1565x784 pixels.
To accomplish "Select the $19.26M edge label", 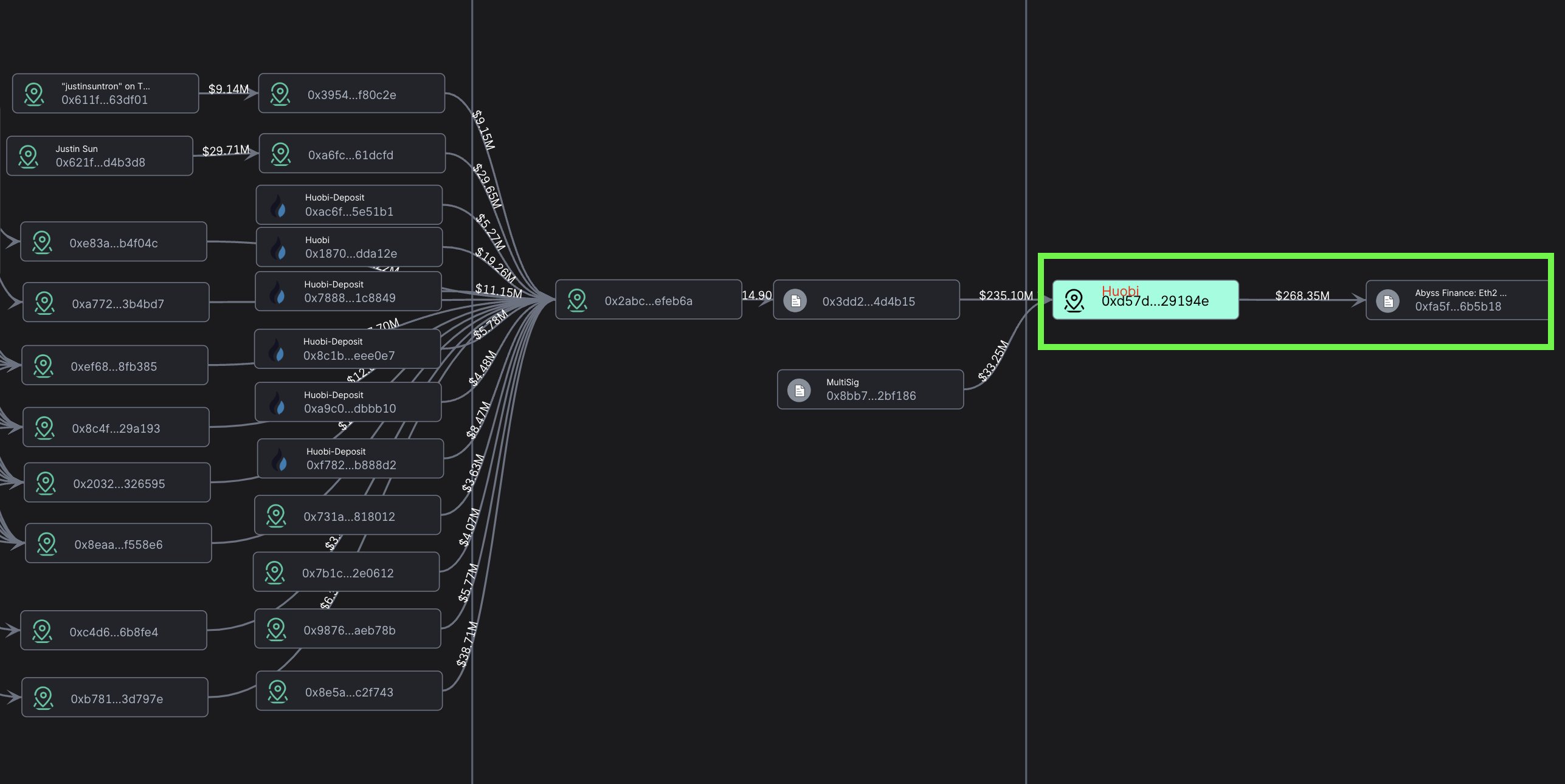I will [496, 265].
